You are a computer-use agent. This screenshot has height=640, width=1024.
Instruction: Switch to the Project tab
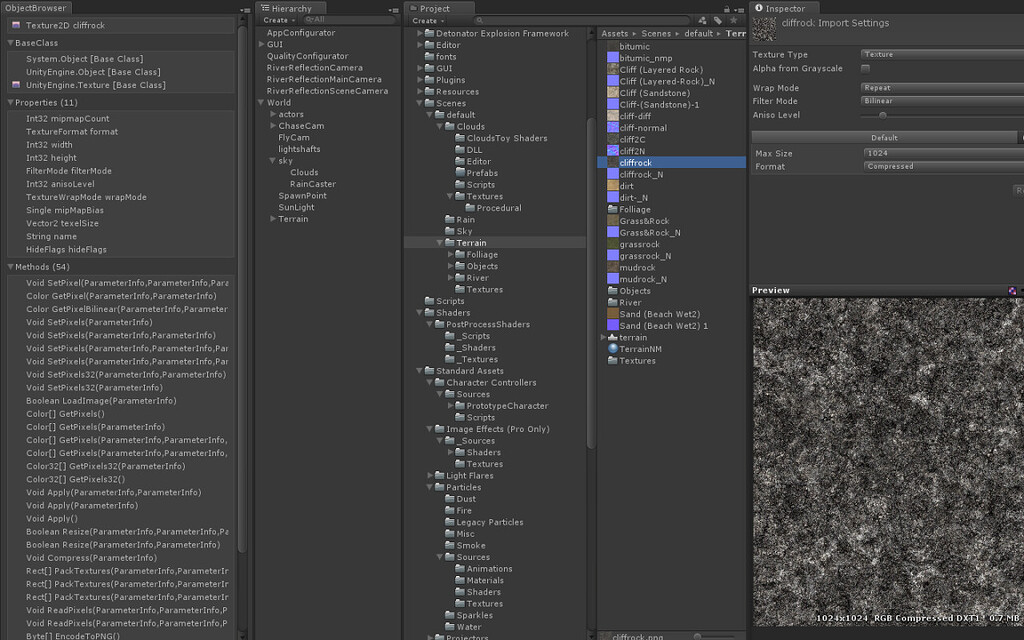point(437,8)
